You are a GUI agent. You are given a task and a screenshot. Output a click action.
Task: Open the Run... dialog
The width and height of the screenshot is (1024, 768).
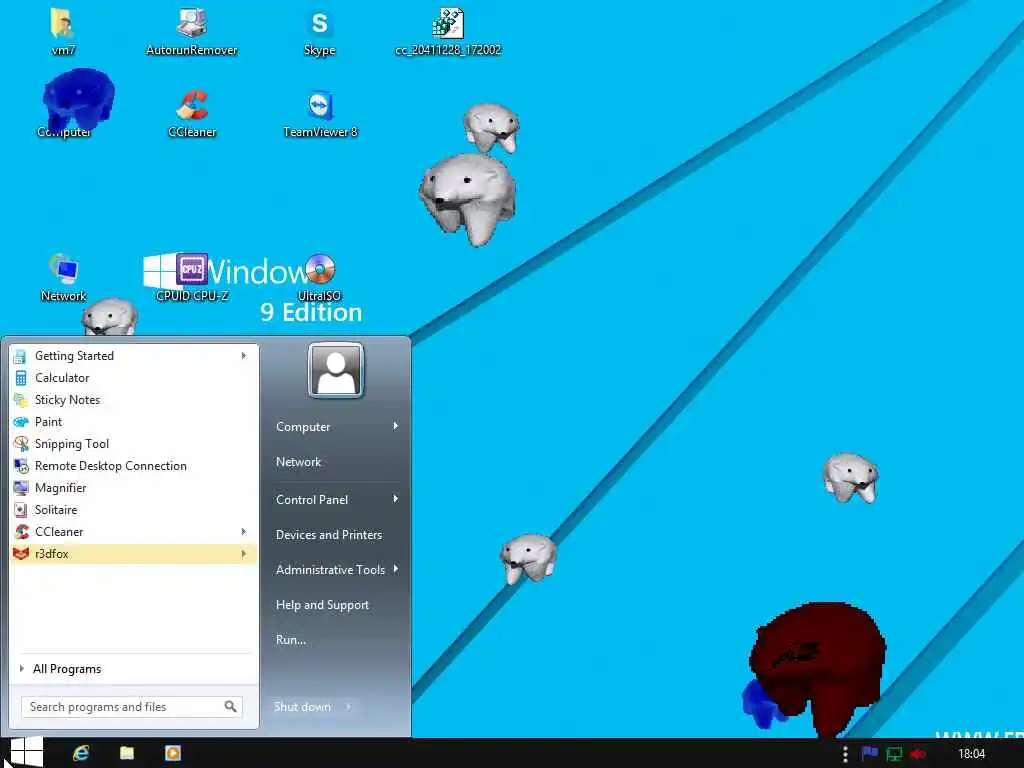coord(291,640)
